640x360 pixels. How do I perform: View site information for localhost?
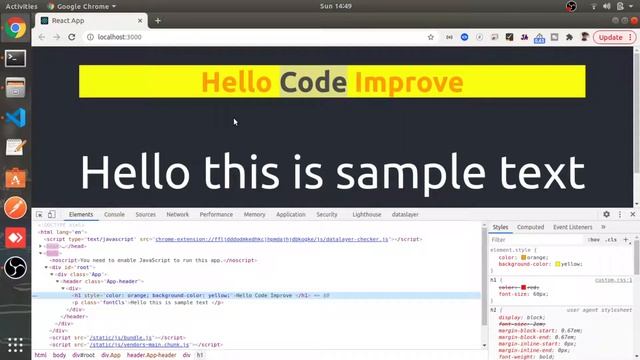click(x=90, y=37)
